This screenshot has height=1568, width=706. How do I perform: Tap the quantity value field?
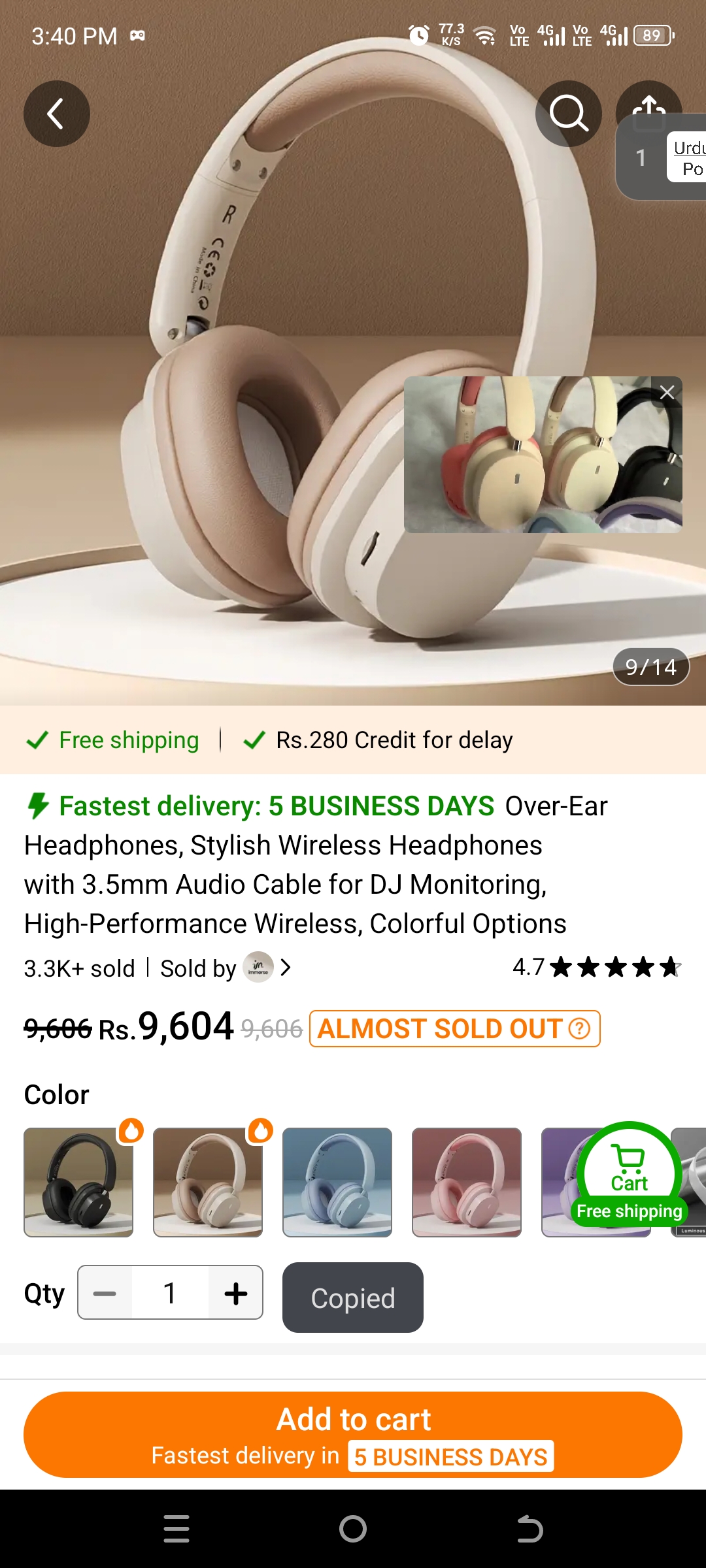(170, 1293)
